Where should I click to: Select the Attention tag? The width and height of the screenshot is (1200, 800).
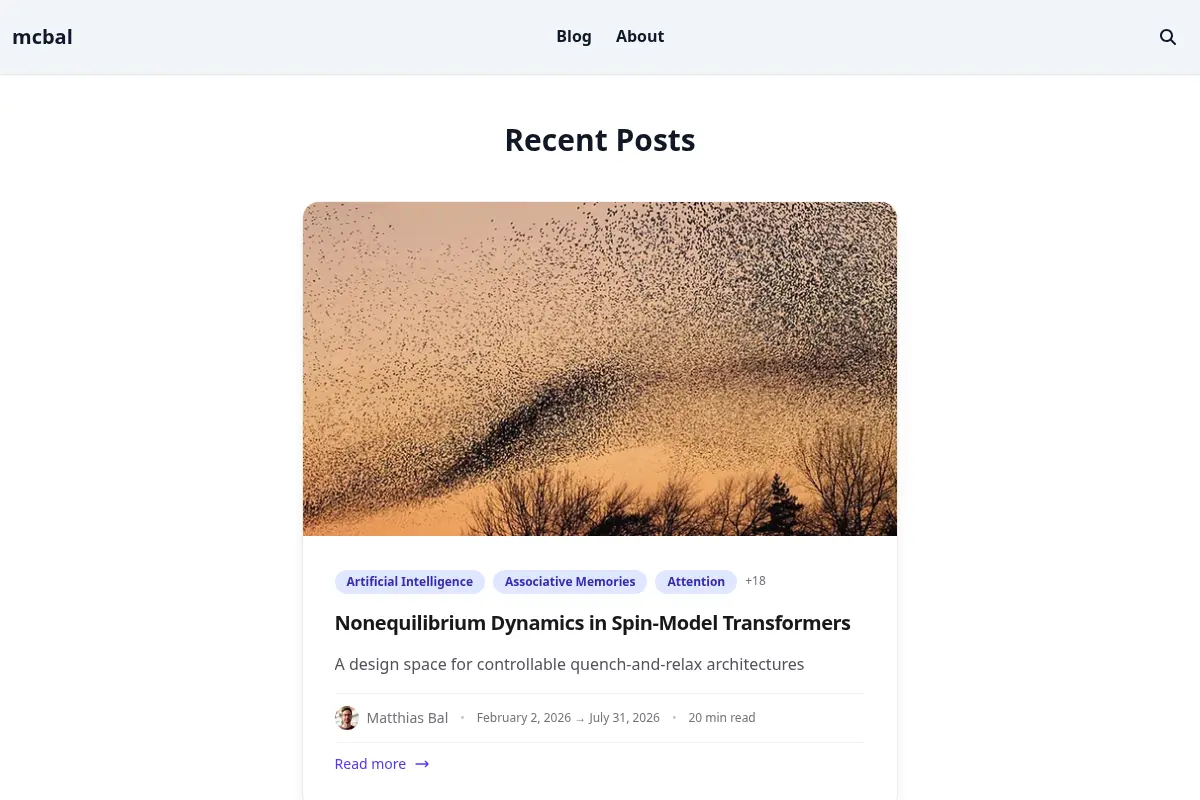pos(696,582)
